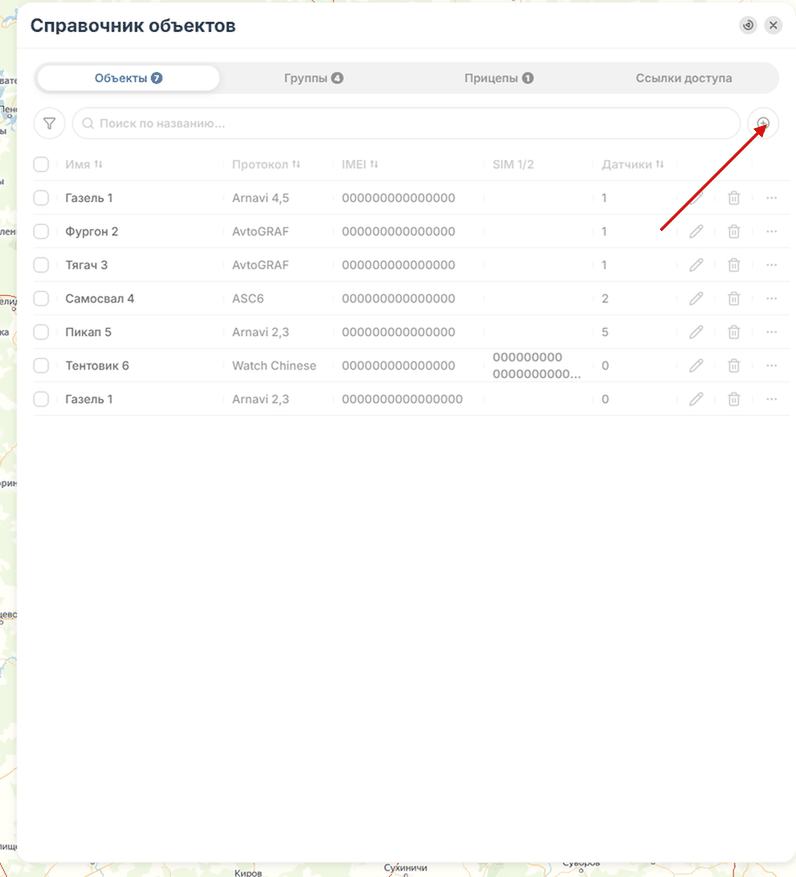Click the Самосвал 4 name cell
796x877 pixels.
tap(100, 298)
